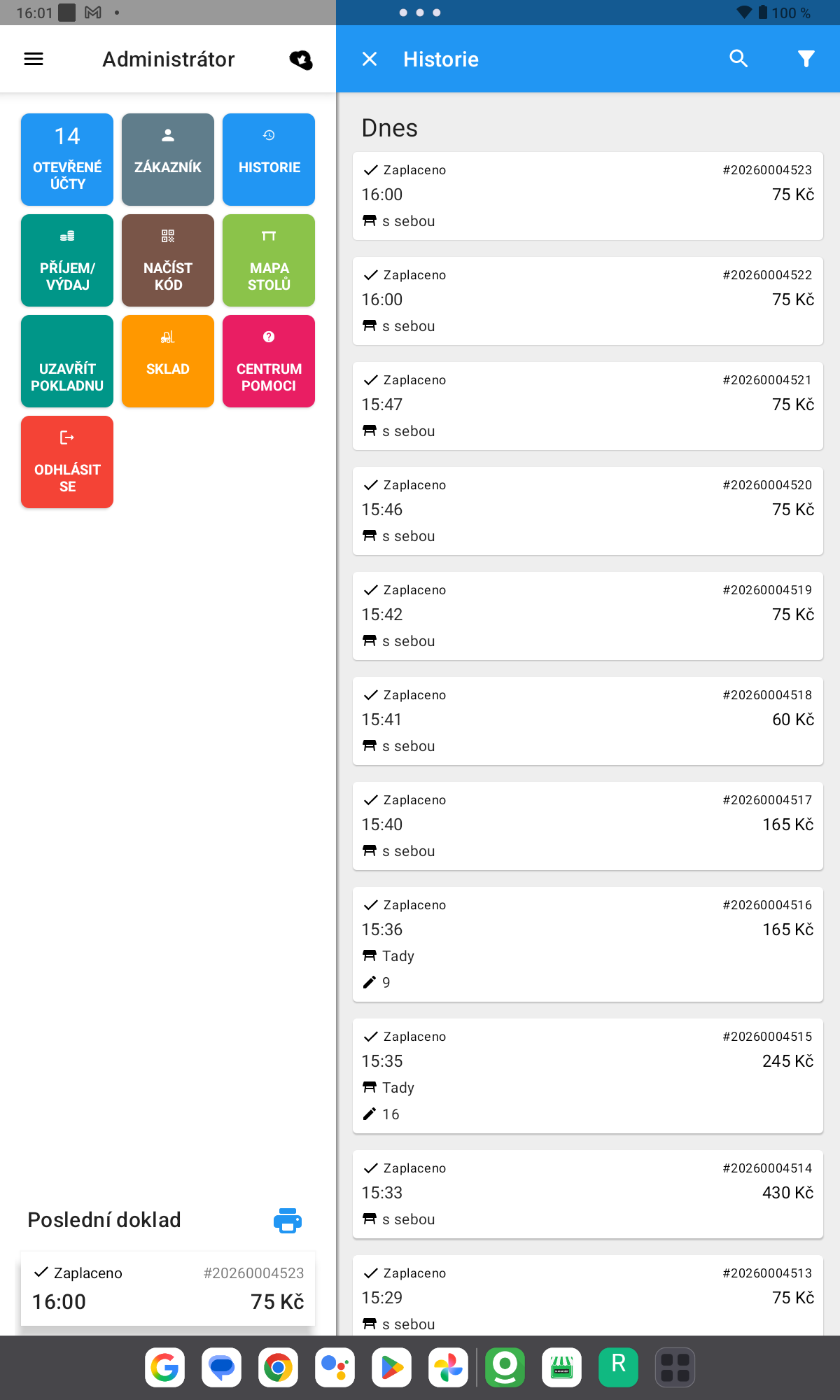Open the navigation hamburger menu
Image resolution: width=840 pixels, height=1400 pixels.
33,59
